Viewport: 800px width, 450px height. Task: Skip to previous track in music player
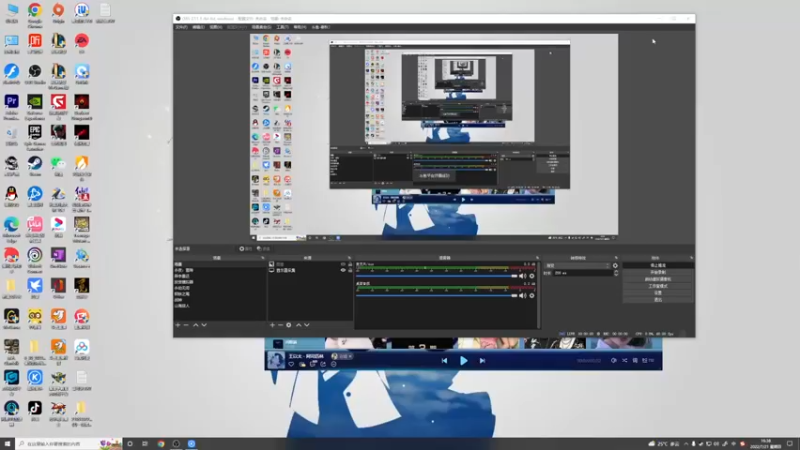pos(444,361)
